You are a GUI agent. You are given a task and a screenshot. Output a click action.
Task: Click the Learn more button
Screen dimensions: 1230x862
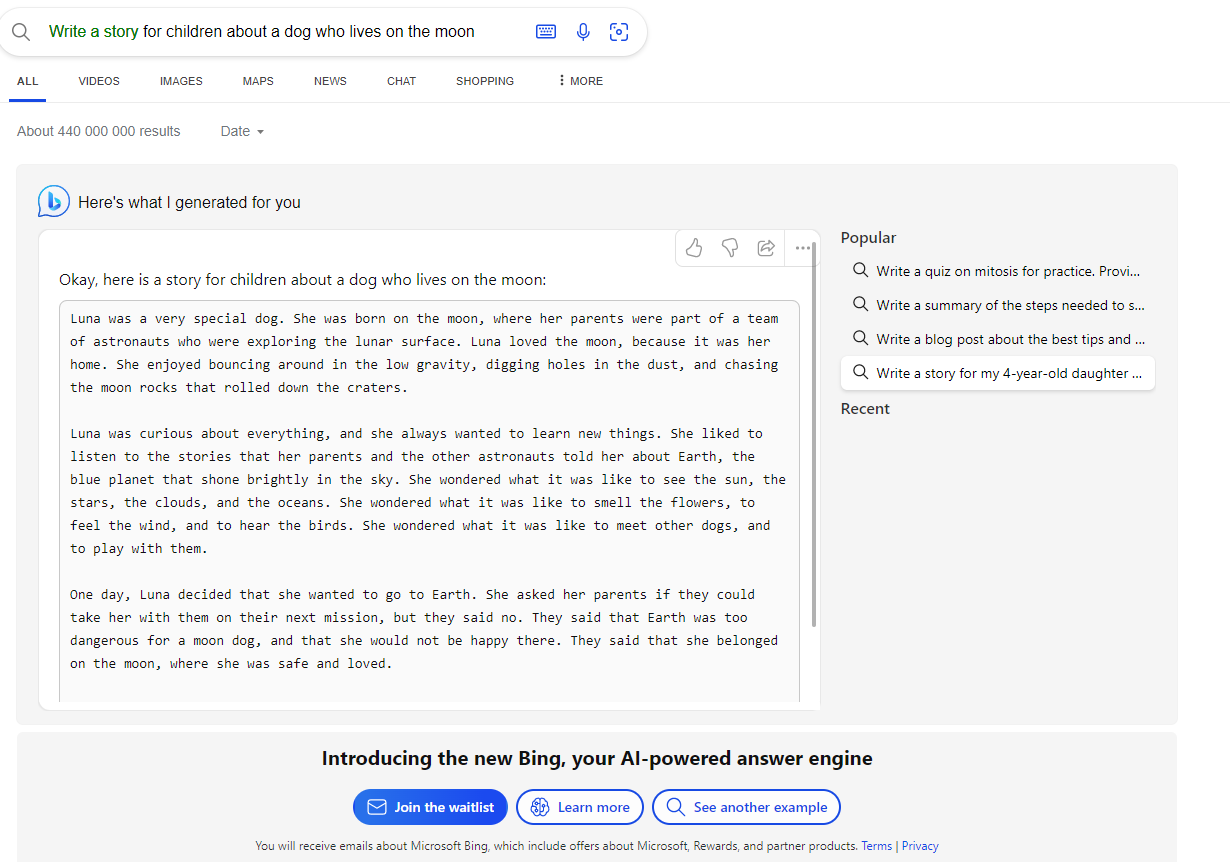[581, 807]
